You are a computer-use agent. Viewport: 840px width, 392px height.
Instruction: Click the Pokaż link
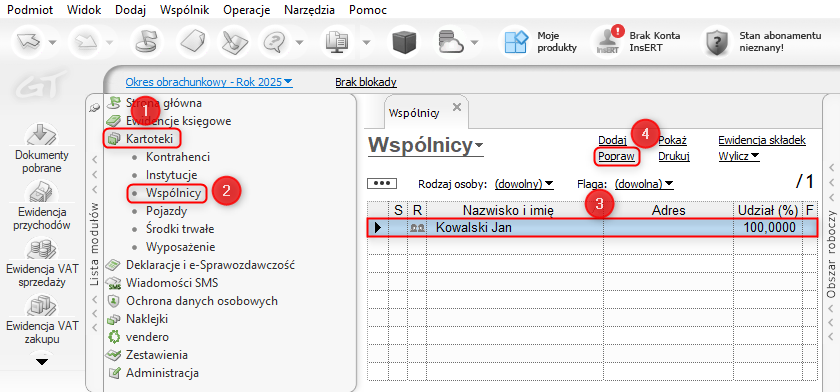(x=673, y=140)
